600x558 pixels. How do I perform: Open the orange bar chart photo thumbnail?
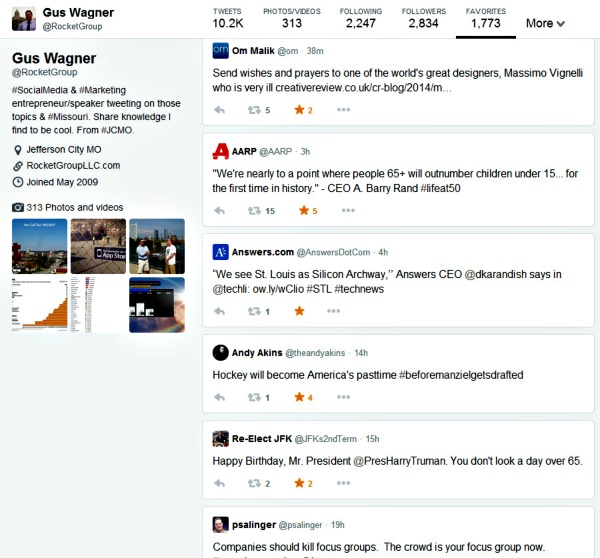39,305
